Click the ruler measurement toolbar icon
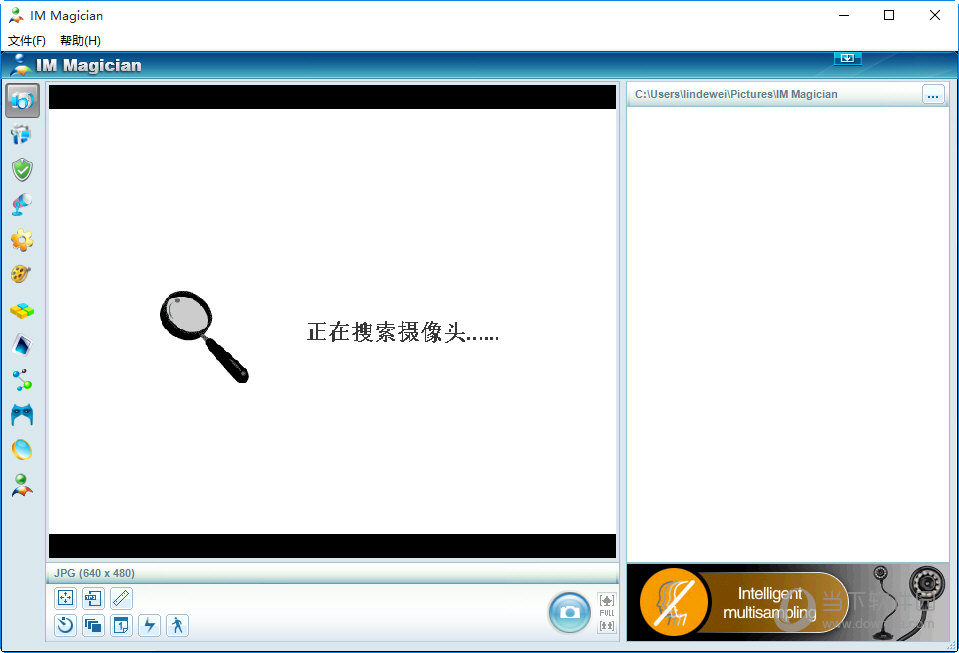This screenshot has height=653, width=959. point(121,598)
